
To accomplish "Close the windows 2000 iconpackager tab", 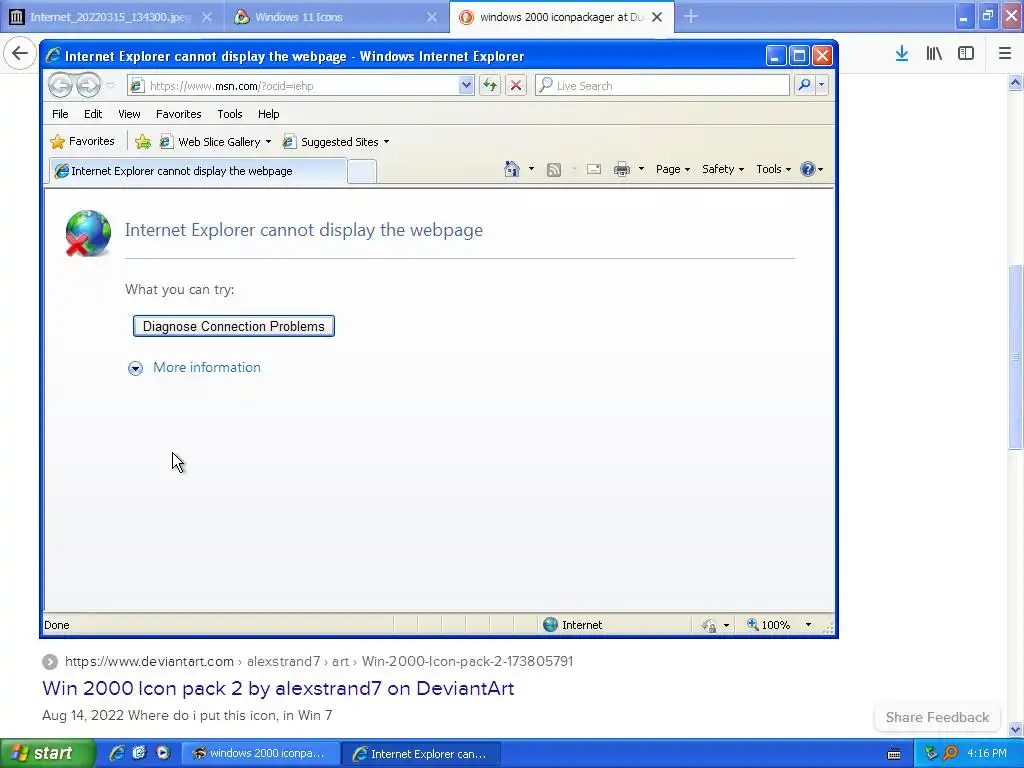I will pyautogui.click(x=658, y=17).
